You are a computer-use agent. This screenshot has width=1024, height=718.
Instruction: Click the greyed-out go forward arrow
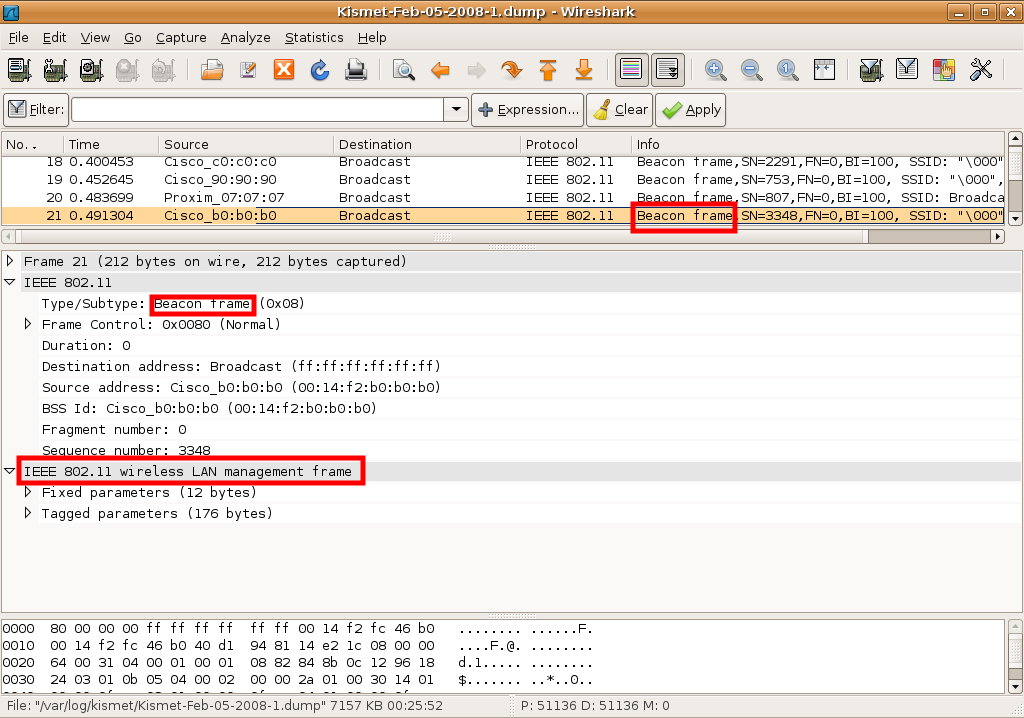(x=476, y=70)
